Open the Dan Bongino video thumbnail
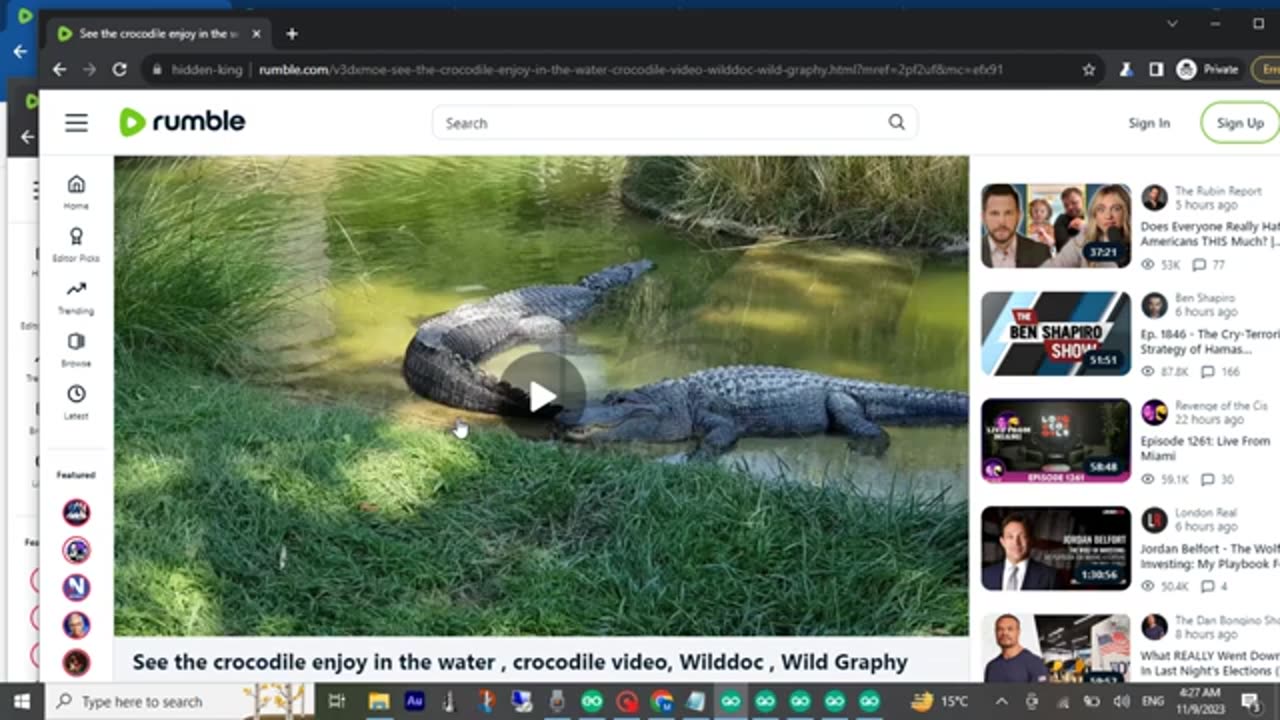 coord(1056,648)
